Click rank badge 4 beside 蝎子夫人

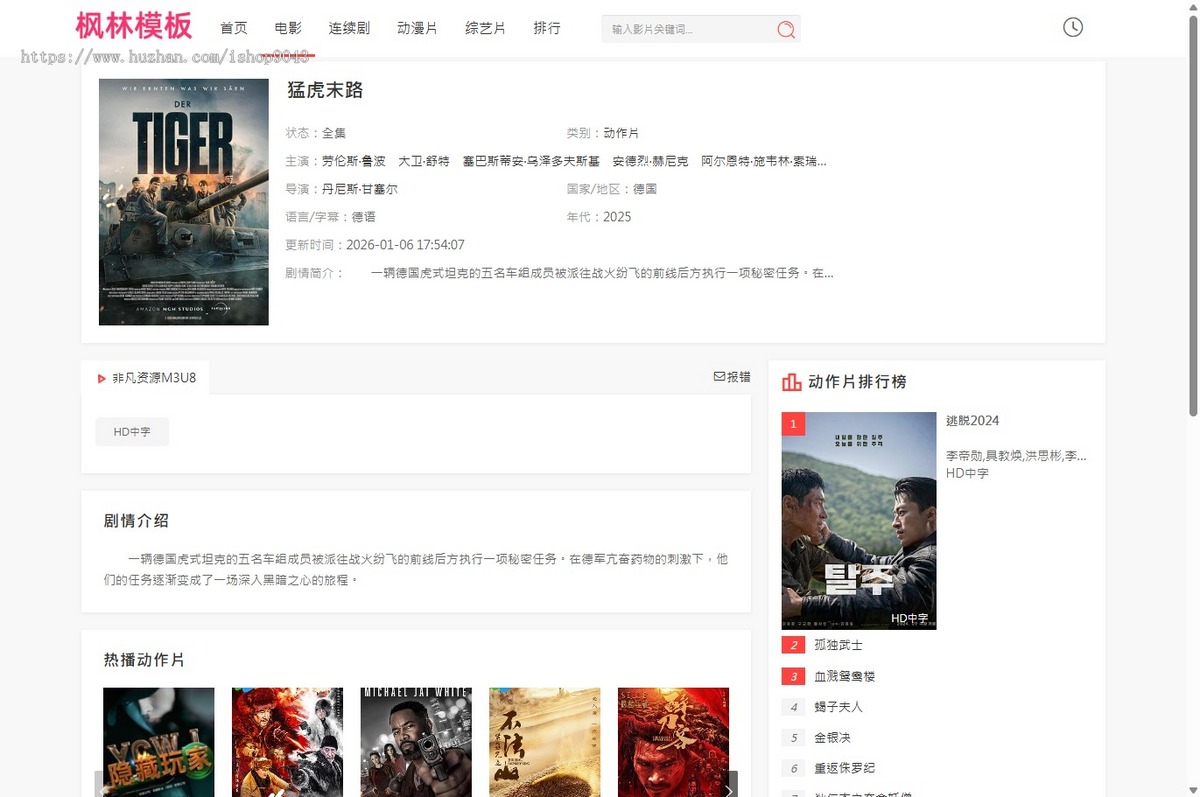(x=793, y=707)
